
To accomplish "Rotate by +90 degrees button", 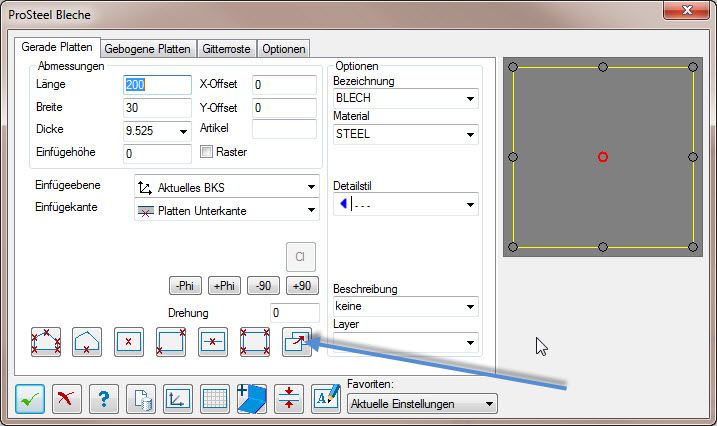I will click(x=302, y=286).
